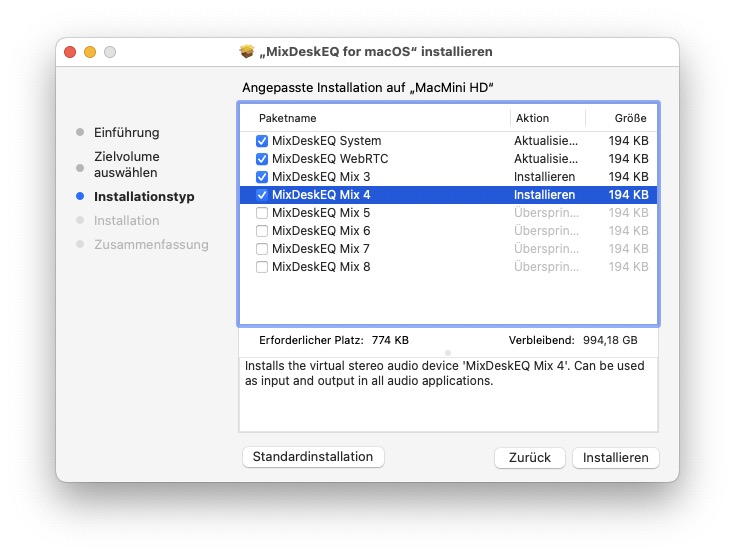Check the MixDeskEQ Mix 7 package
Screen dimensions: 735x556
pyautogui.click(x=262, y=249)
